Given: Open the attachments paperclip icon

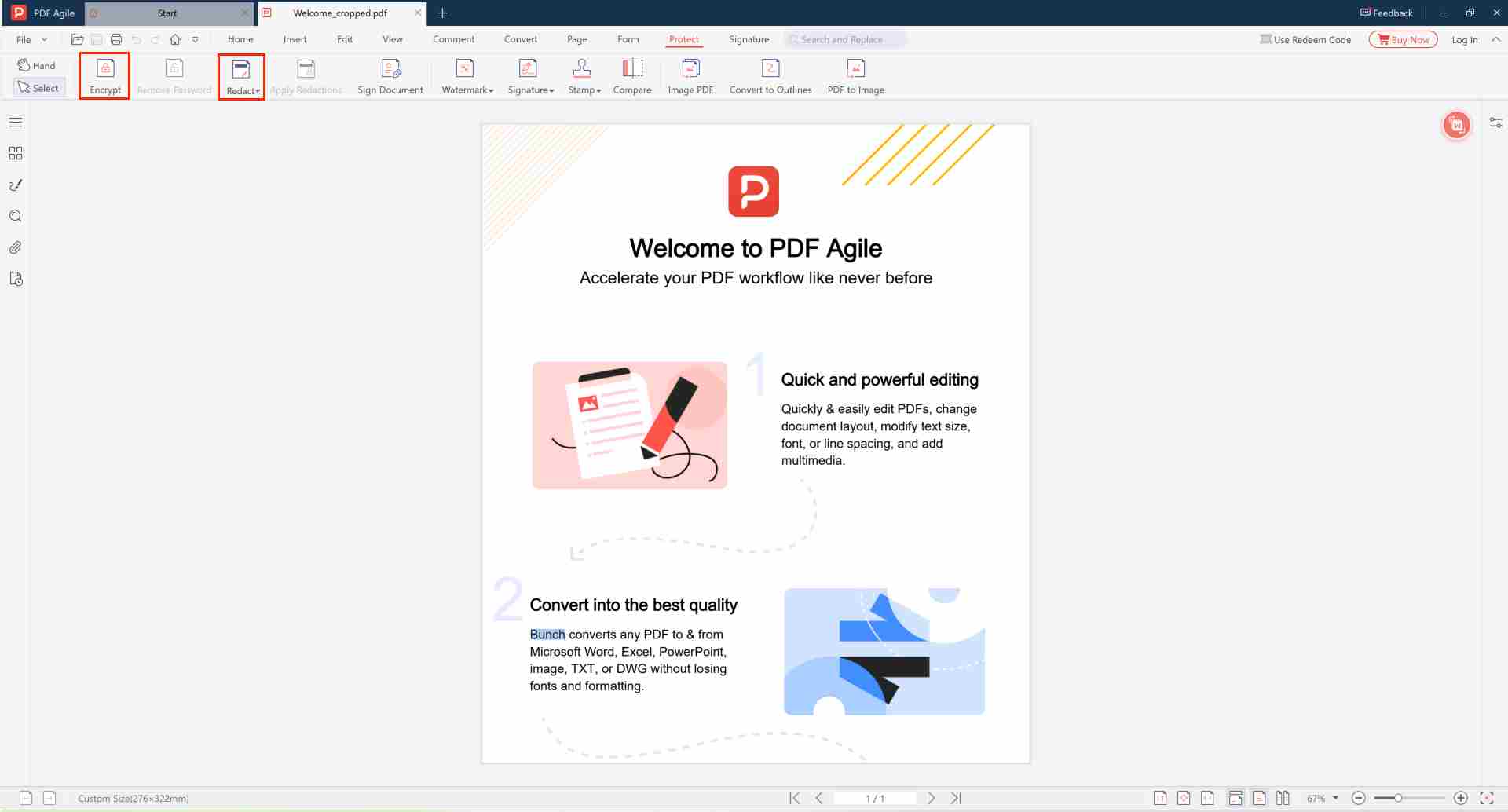Looking at the screenshot, I should click(16, 247).
